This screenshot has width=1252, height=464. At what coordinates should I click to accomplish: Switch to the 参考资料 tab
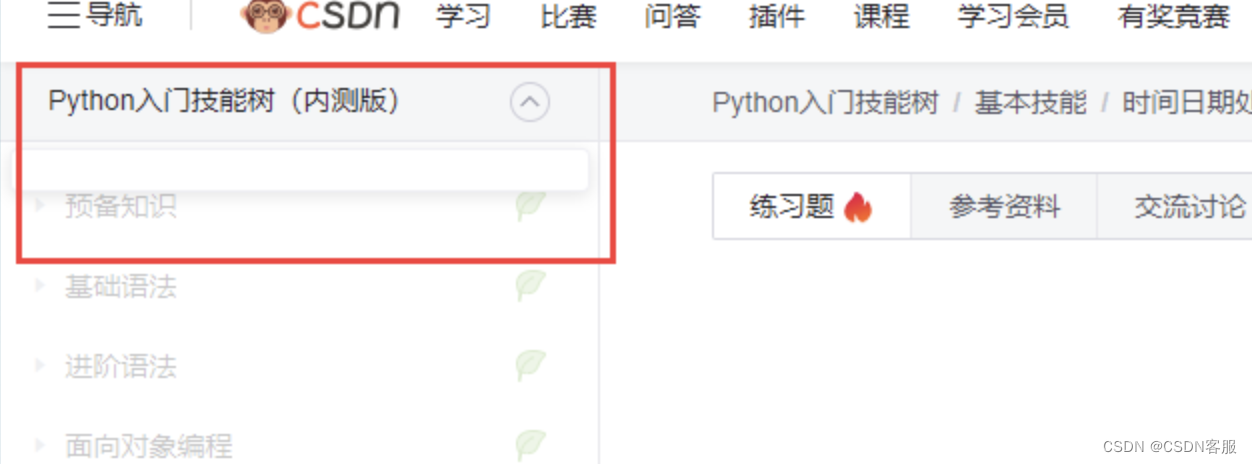[x=1004, y=207]
